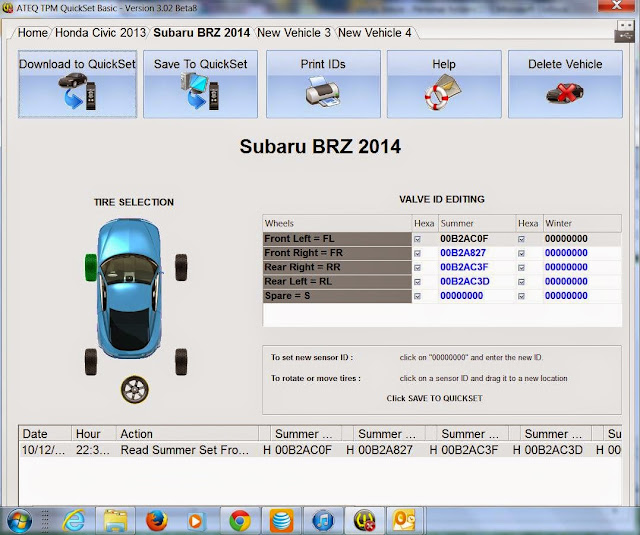Select the front right tire on car
The height and width of the screenshot is (535, 640).
(181, 267)
